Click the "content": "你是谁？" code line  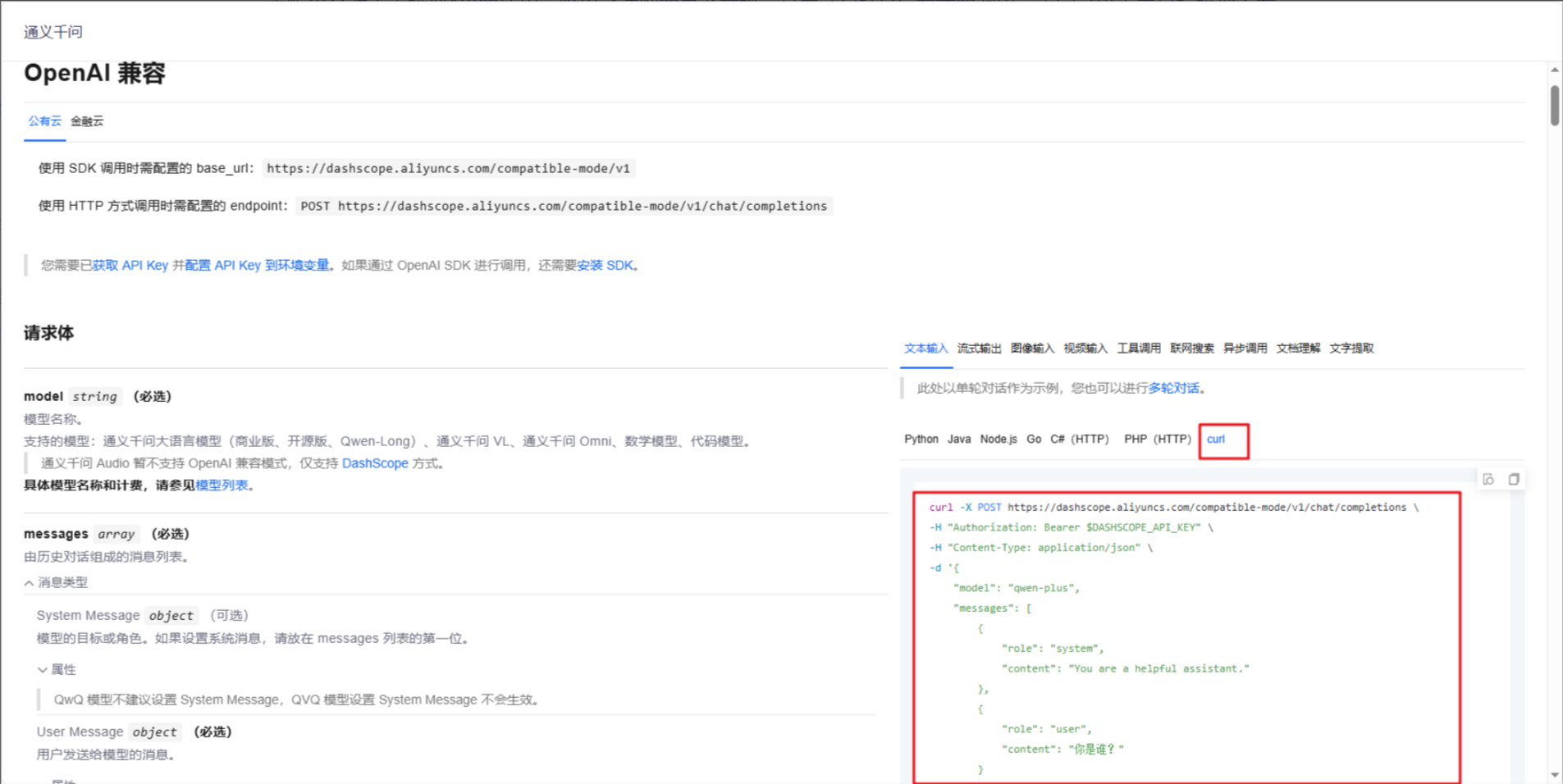(1063, 750)
